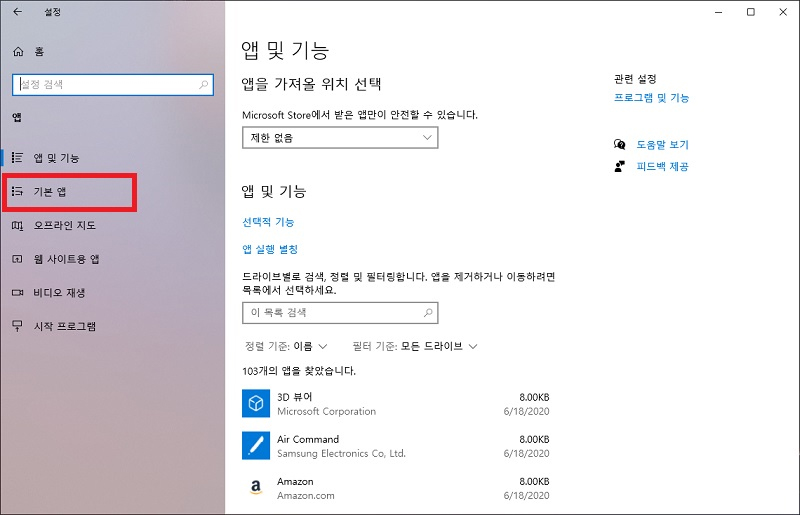Click the 피드백 제공 person icon
The width and height of the screenshot is (800, 515).
[619, 166]
